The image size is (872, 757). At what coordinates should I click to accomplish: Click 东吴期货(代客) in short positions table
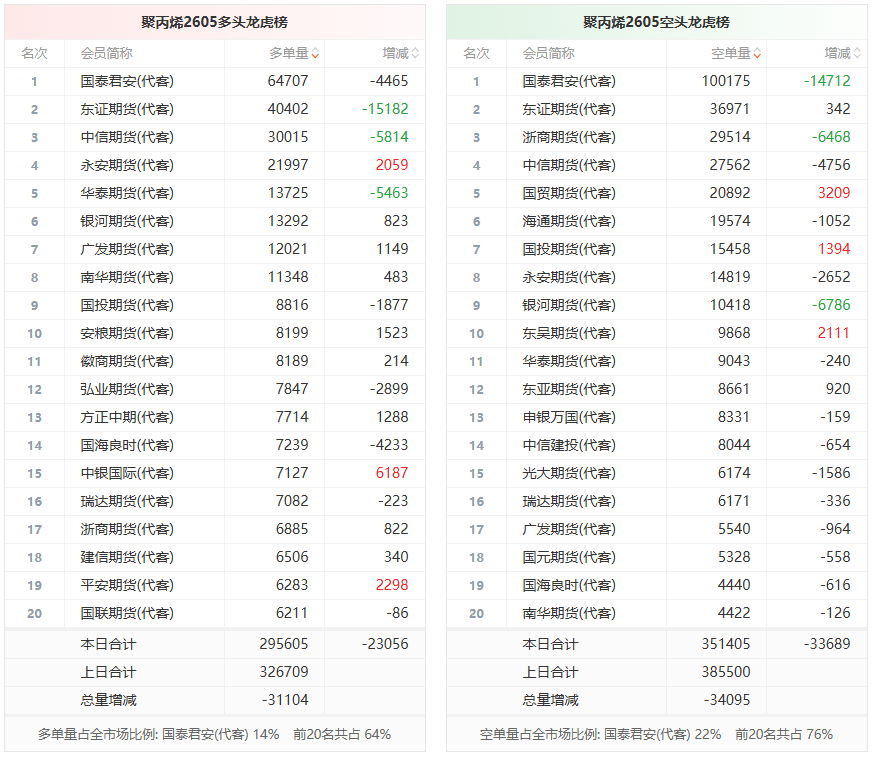[x=569, y=333]
